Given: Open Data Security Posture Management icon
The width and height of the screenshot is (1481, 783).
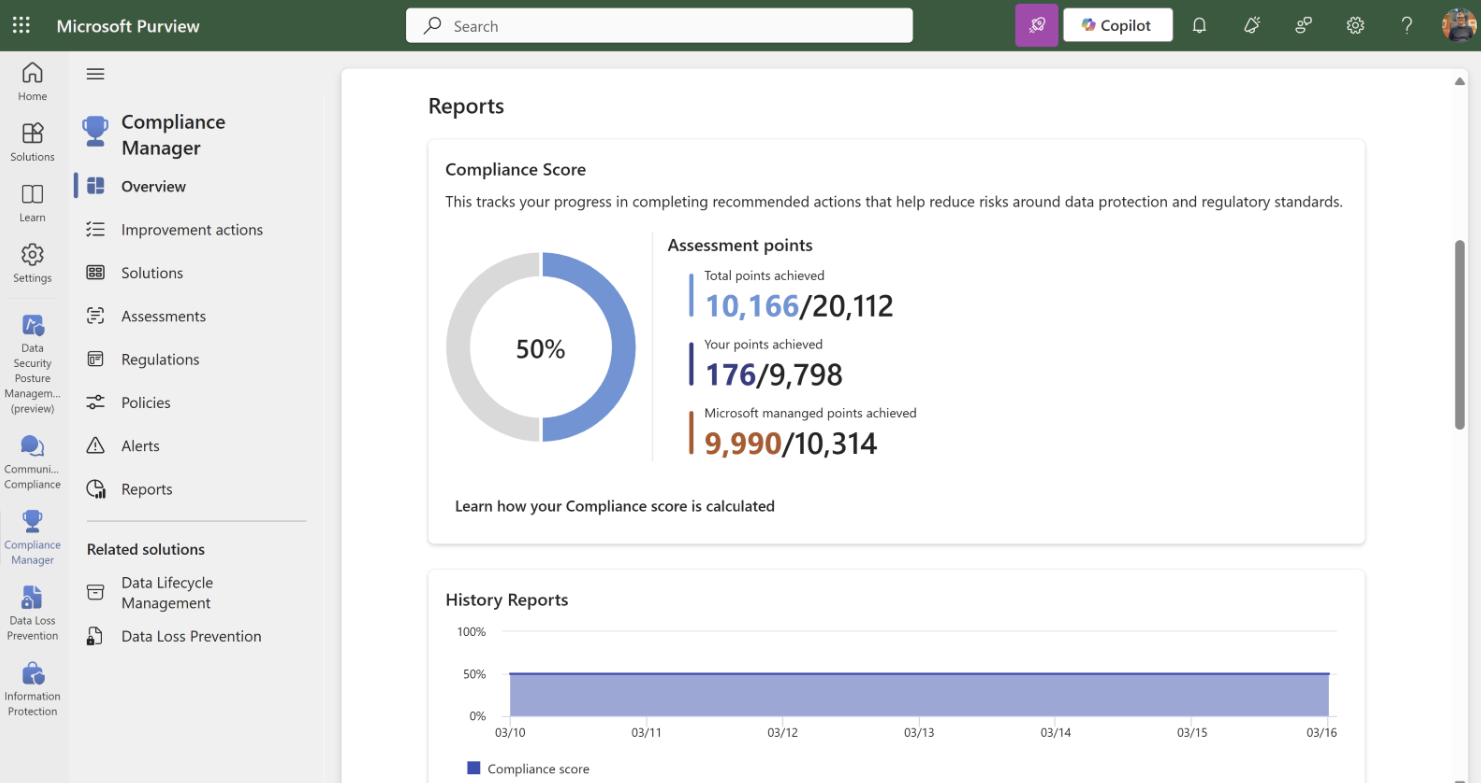Looking at the screenshot, I should [32, 325].
